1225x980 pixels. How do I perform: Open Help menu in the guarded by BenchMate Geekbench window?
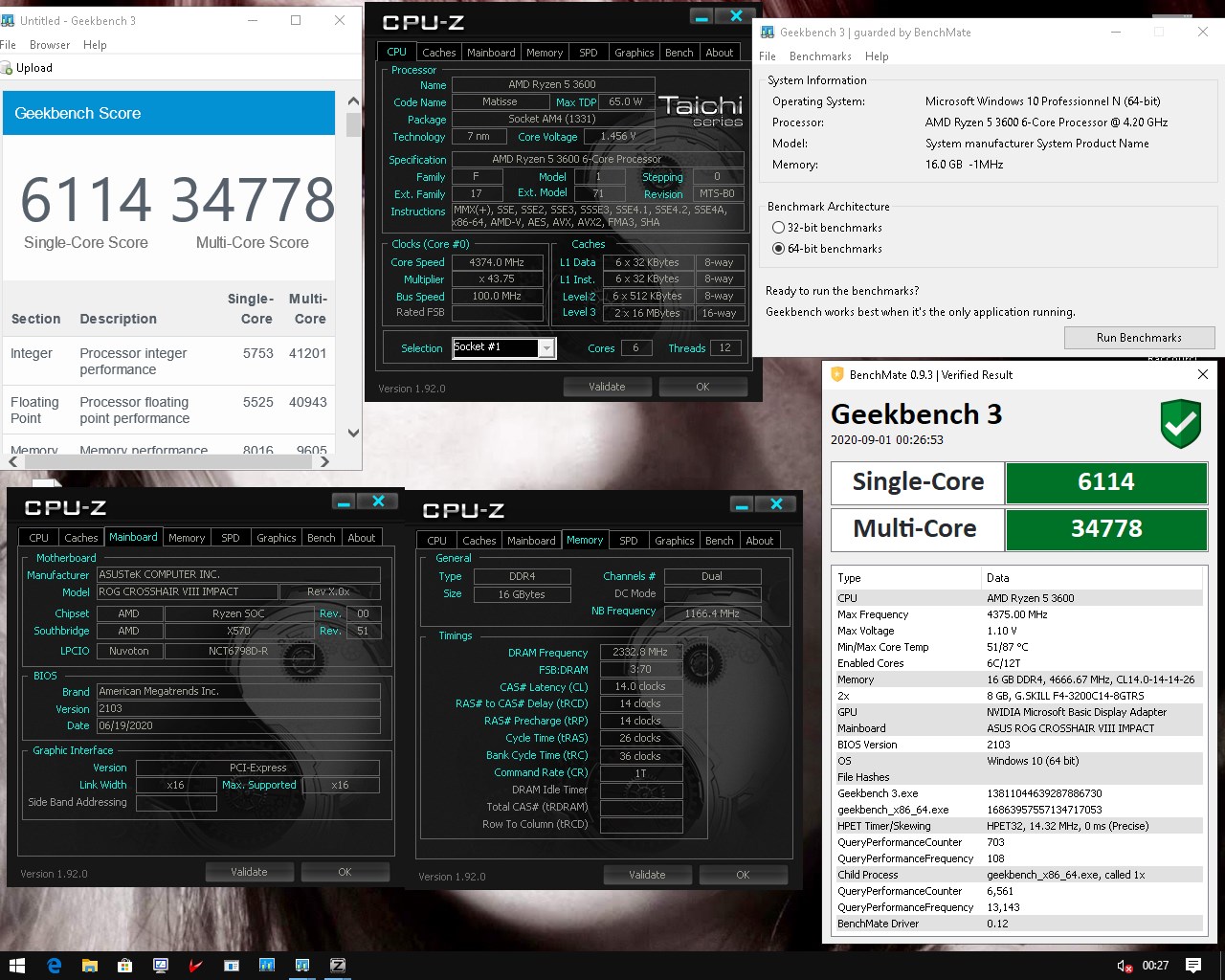click(877, 56)
